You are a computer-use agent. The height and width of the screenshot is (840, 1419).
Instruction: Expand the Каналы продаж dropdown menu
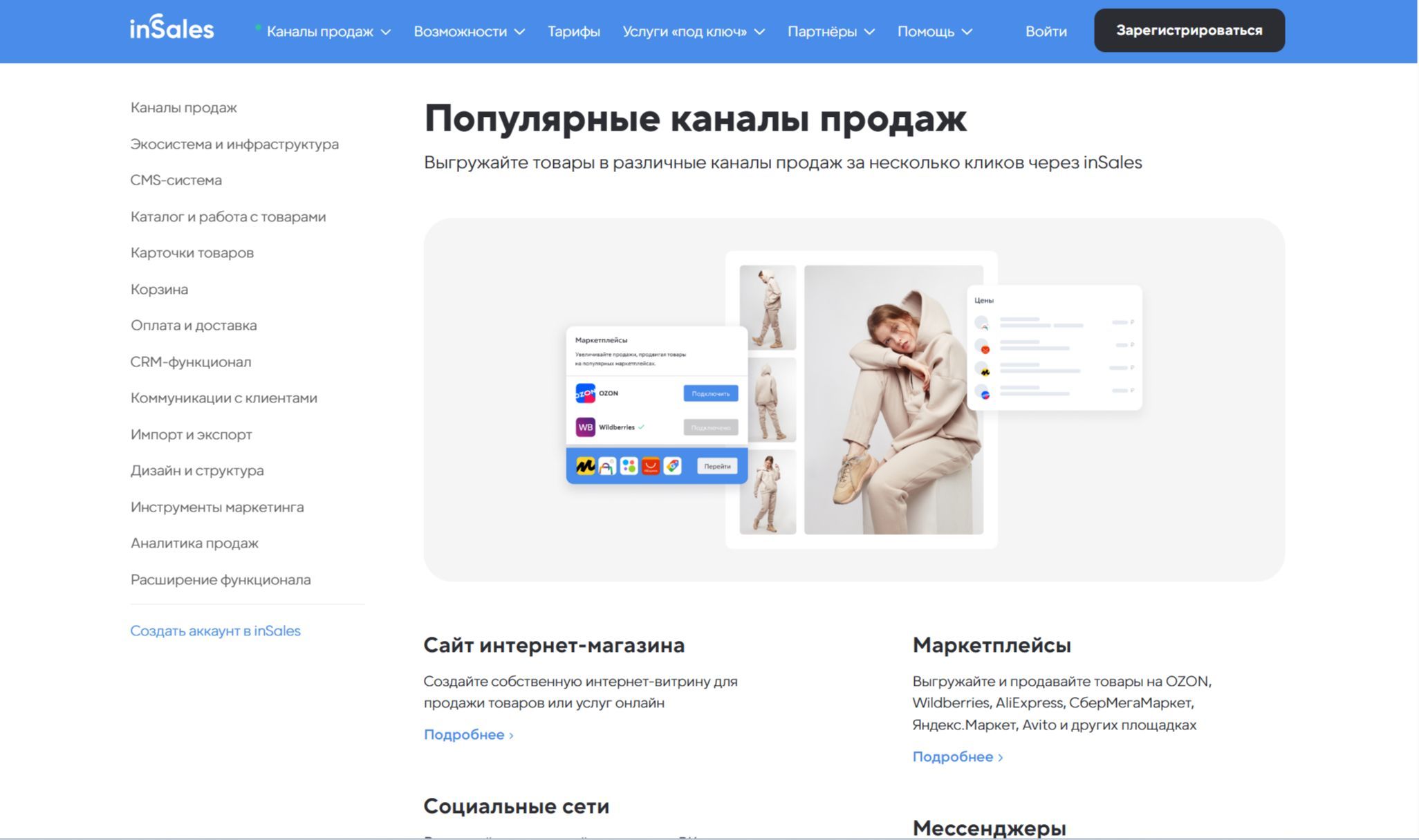328,32
